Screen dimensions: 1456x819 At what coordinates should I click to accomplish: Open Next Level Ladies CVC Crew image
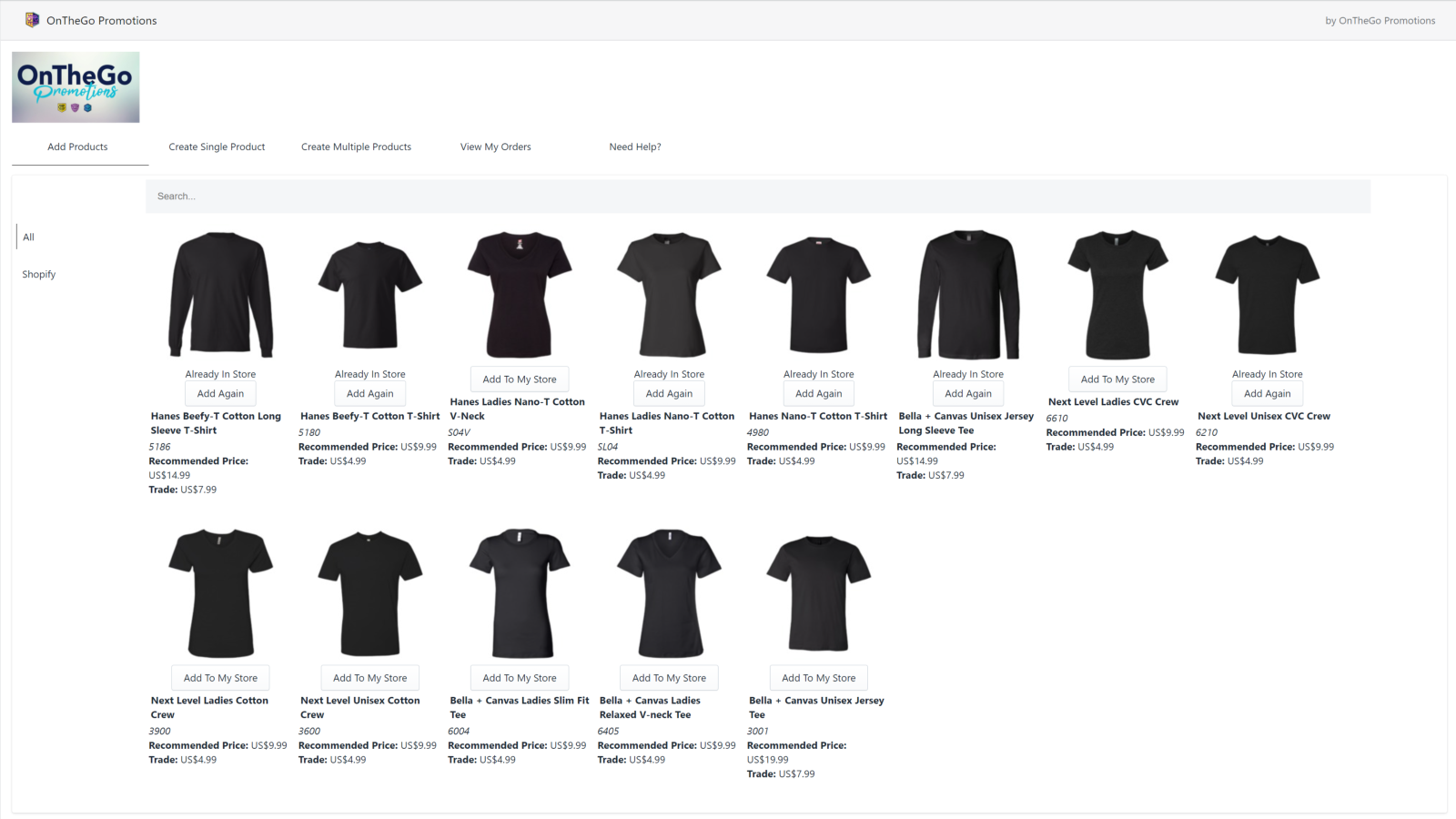1117,295
